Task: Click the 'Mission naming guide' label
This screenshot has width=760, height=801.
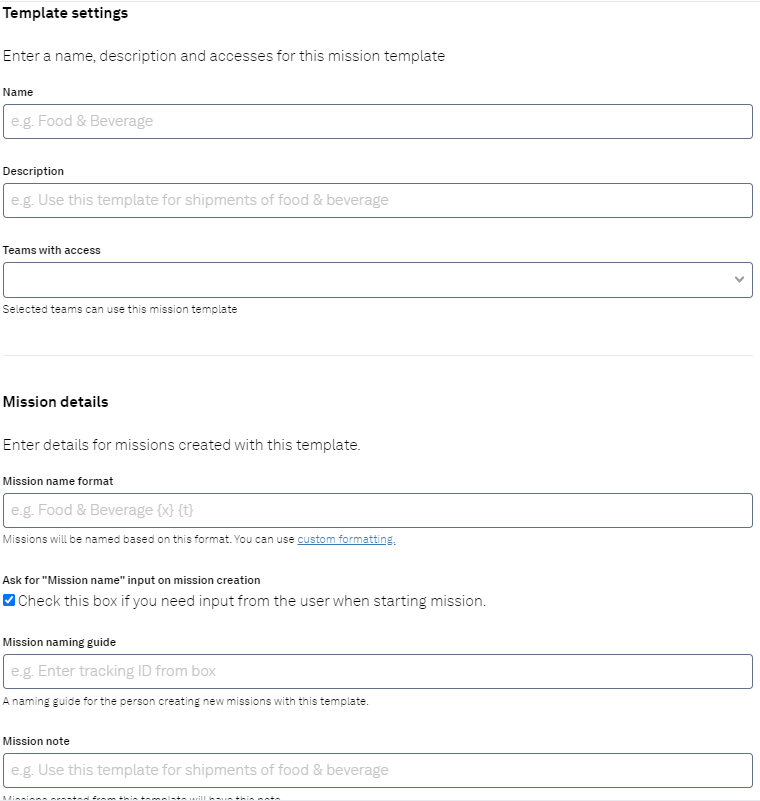Action: 59,642
